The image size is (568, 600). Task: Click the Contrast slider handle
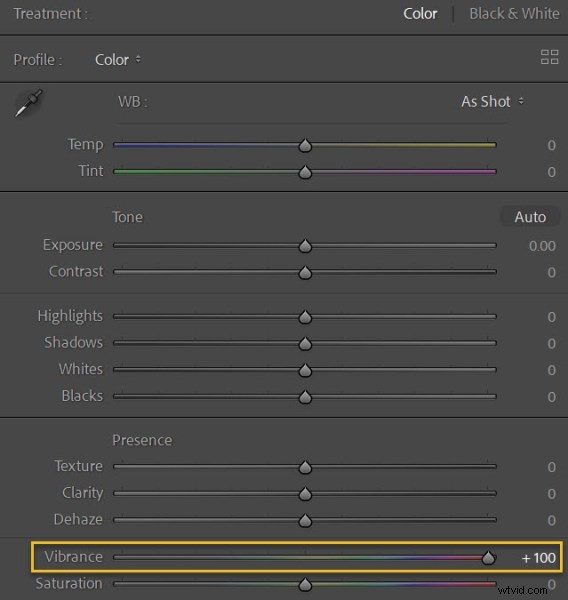(305, 272)
